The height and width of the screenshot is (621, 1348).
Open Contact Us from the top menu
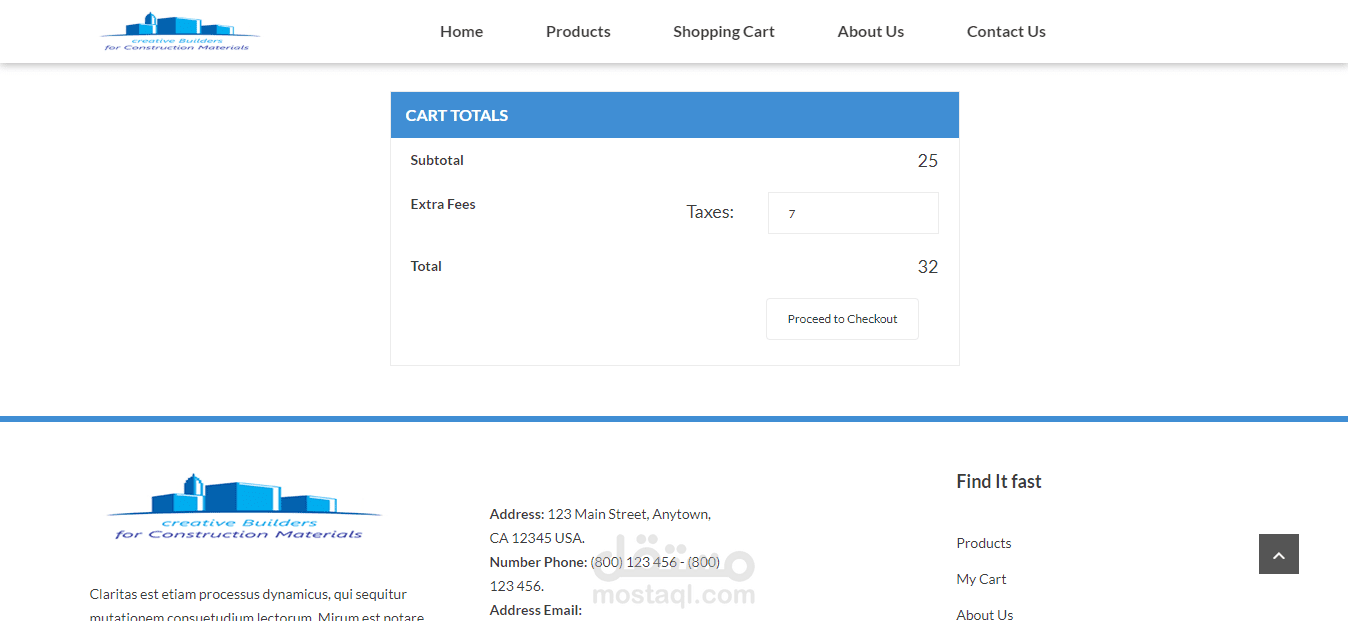[x=1006, y=32]
